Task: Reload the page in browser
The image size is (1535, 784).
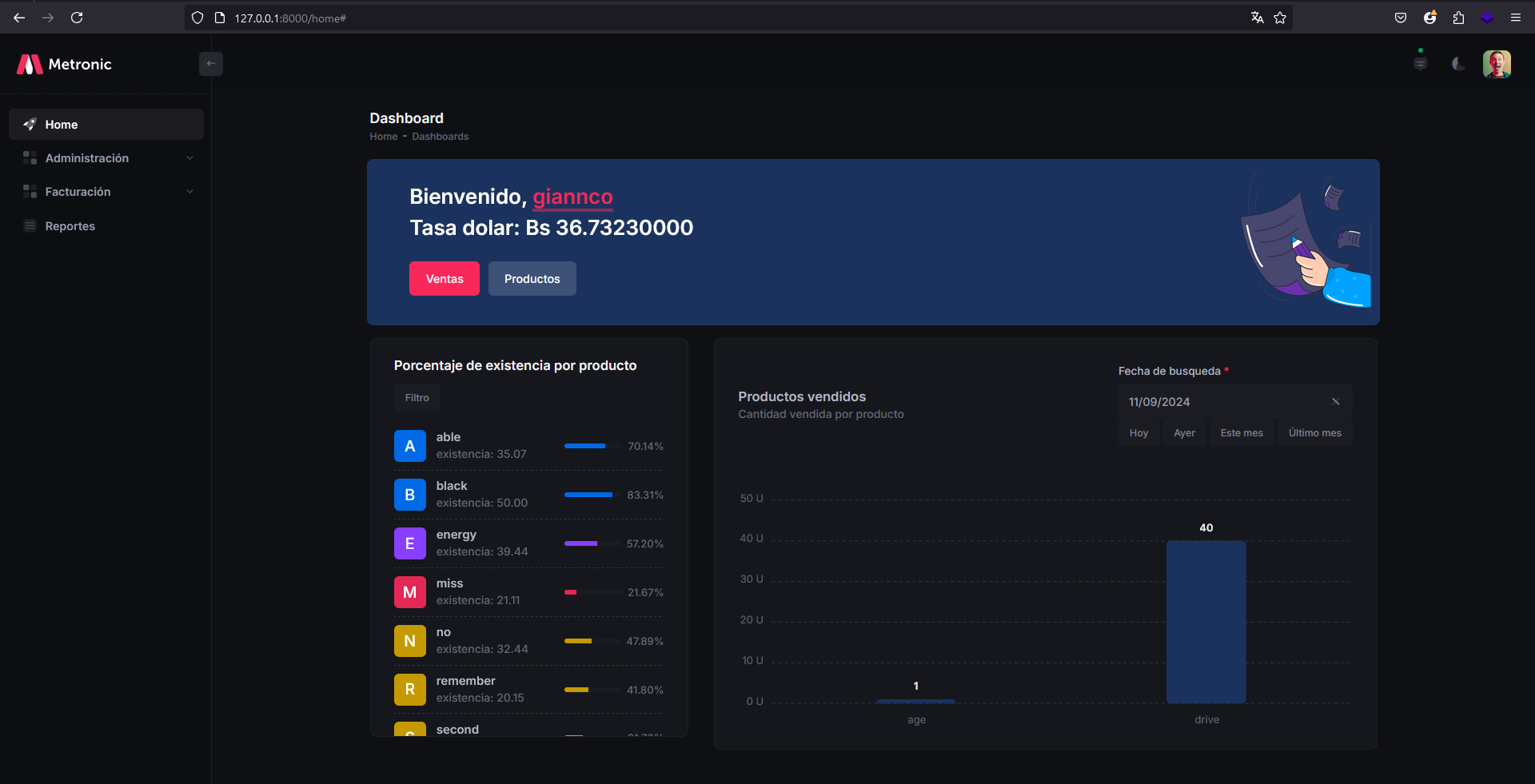Action: point(77,18)
